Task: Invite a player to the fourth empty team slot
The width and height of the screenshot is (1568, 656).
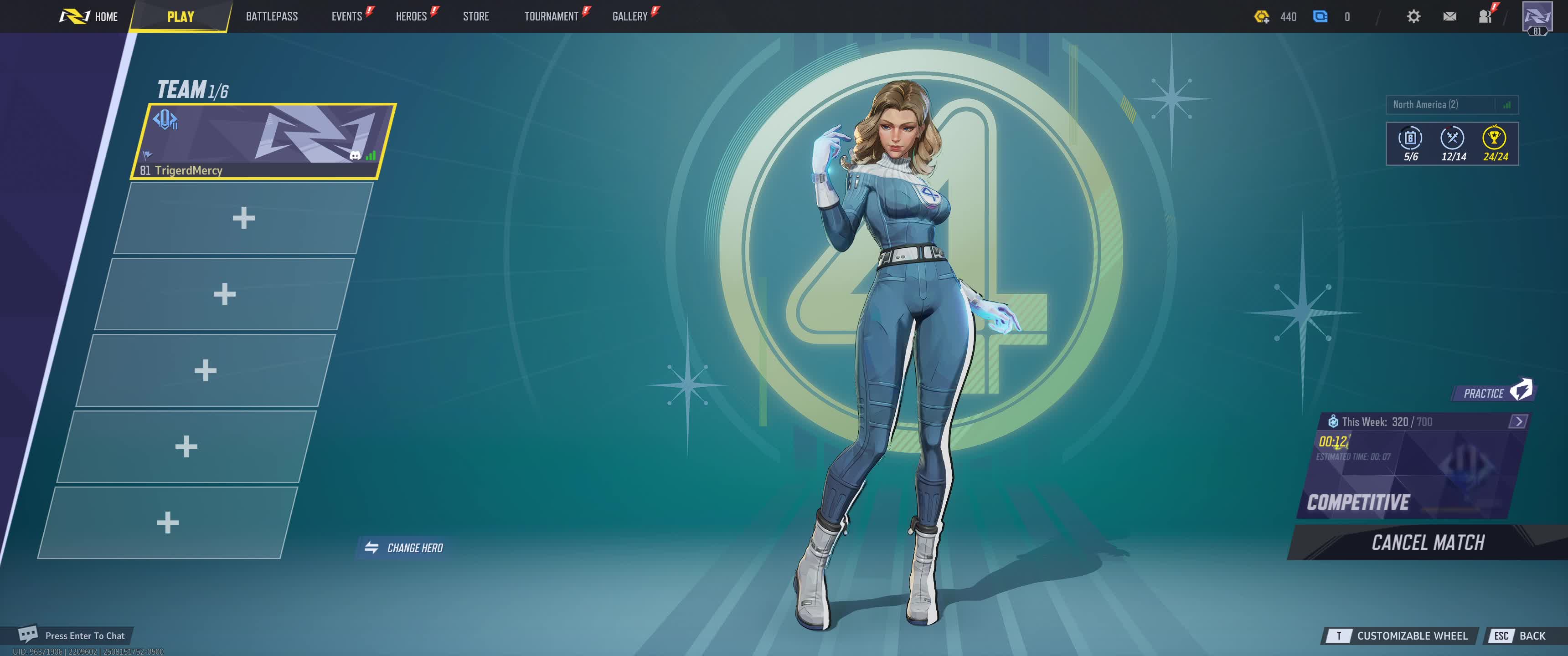Action: pos(186,446)
